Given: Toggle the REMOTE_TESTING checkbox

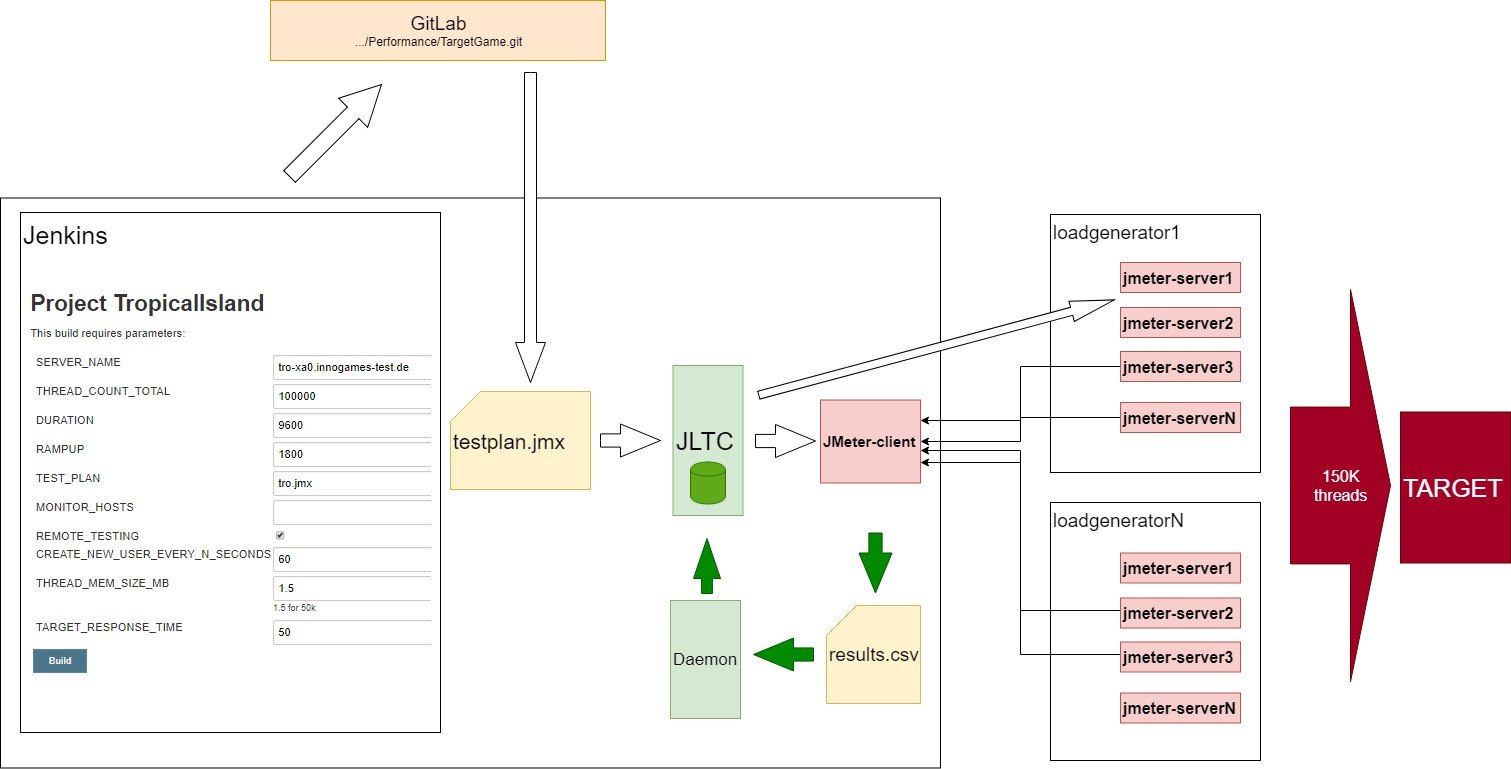Looking at the screenshot, I should (x=280, y=536).
